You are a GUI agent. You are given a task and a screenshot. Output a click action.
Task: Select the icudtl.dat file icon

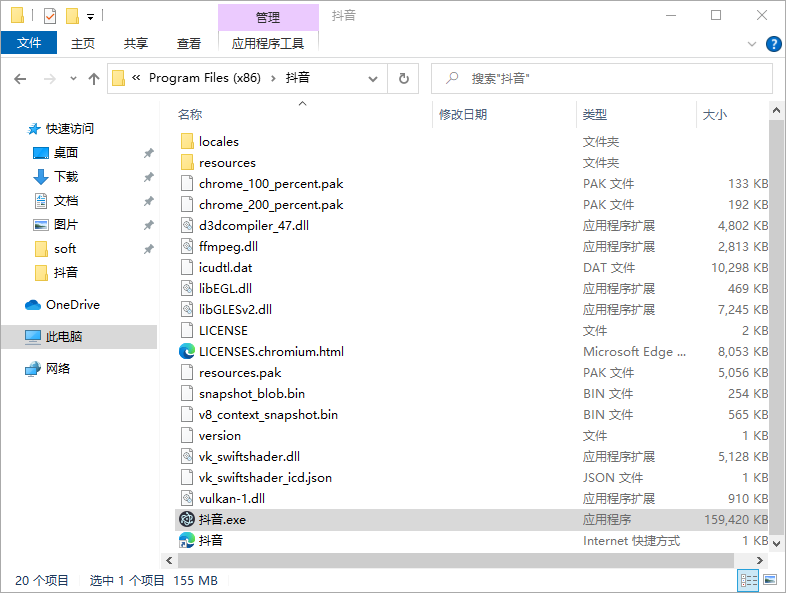[187, 268]
